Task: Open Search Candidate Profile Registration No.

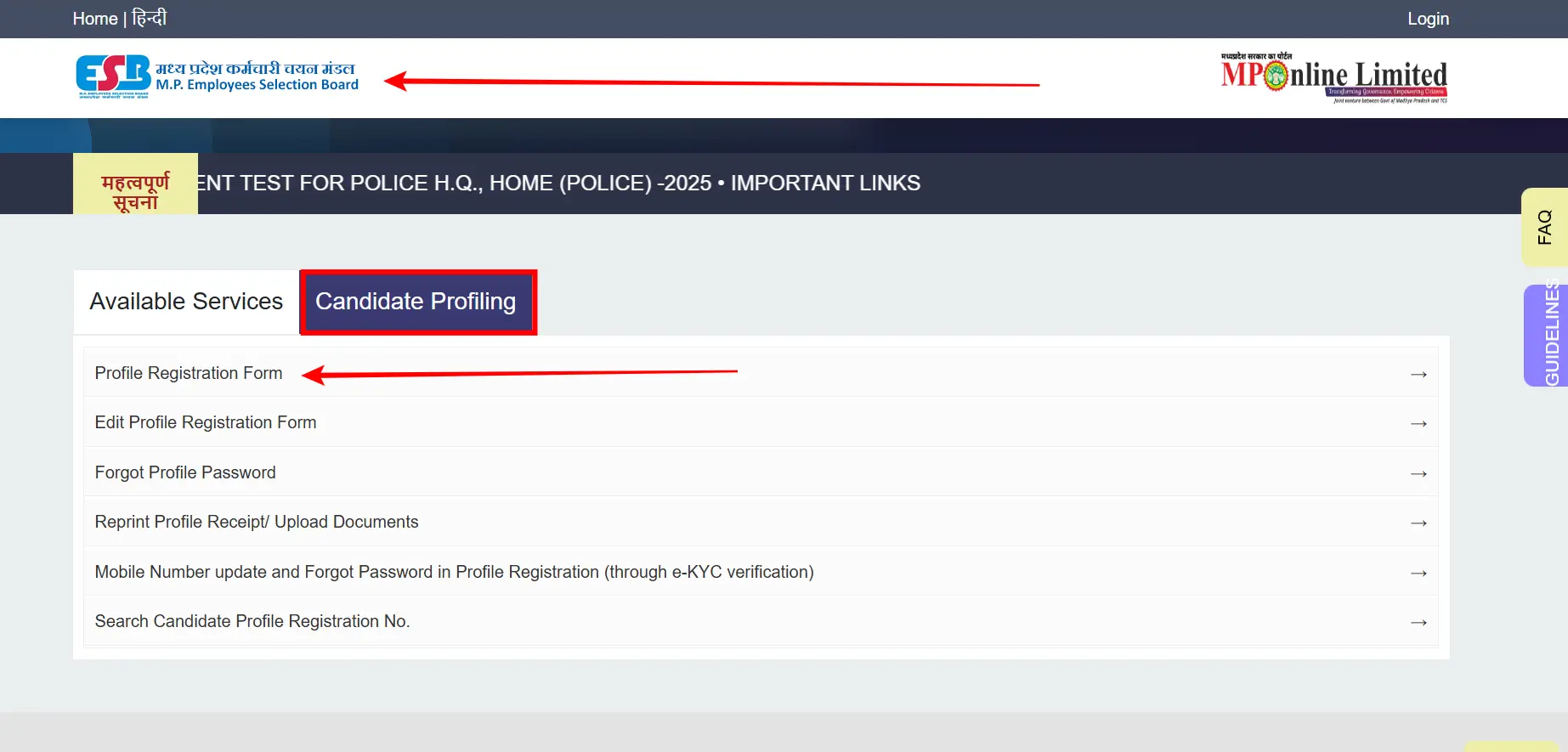Action: pyautogui.click(x=252, y=621)
